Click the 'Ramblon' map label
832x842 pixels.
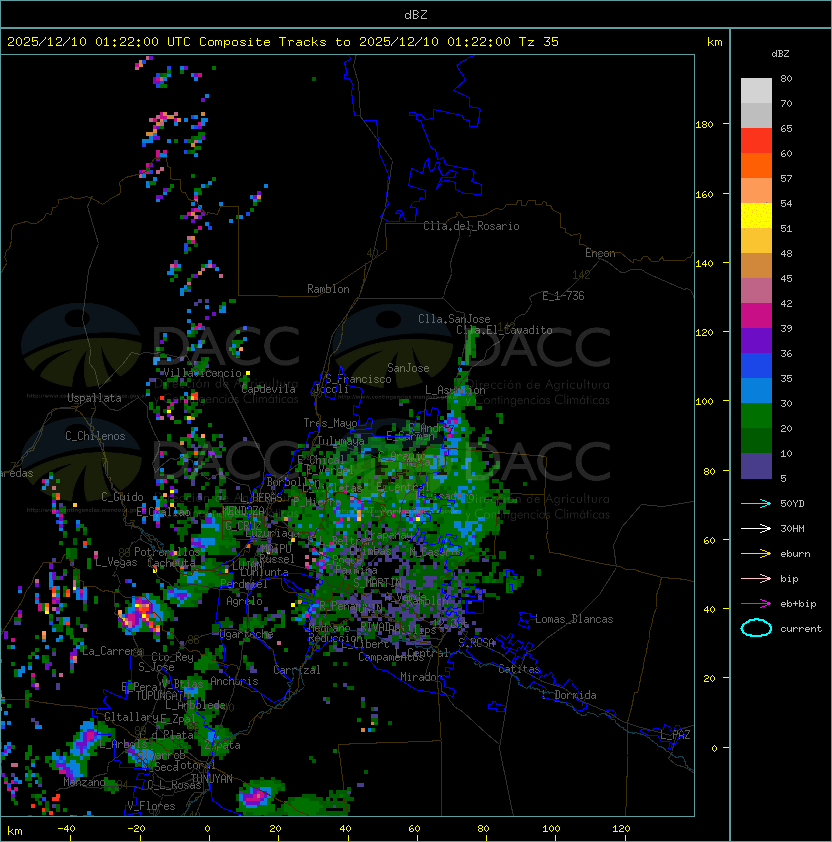pyautogui.click(x=328, y=289)
